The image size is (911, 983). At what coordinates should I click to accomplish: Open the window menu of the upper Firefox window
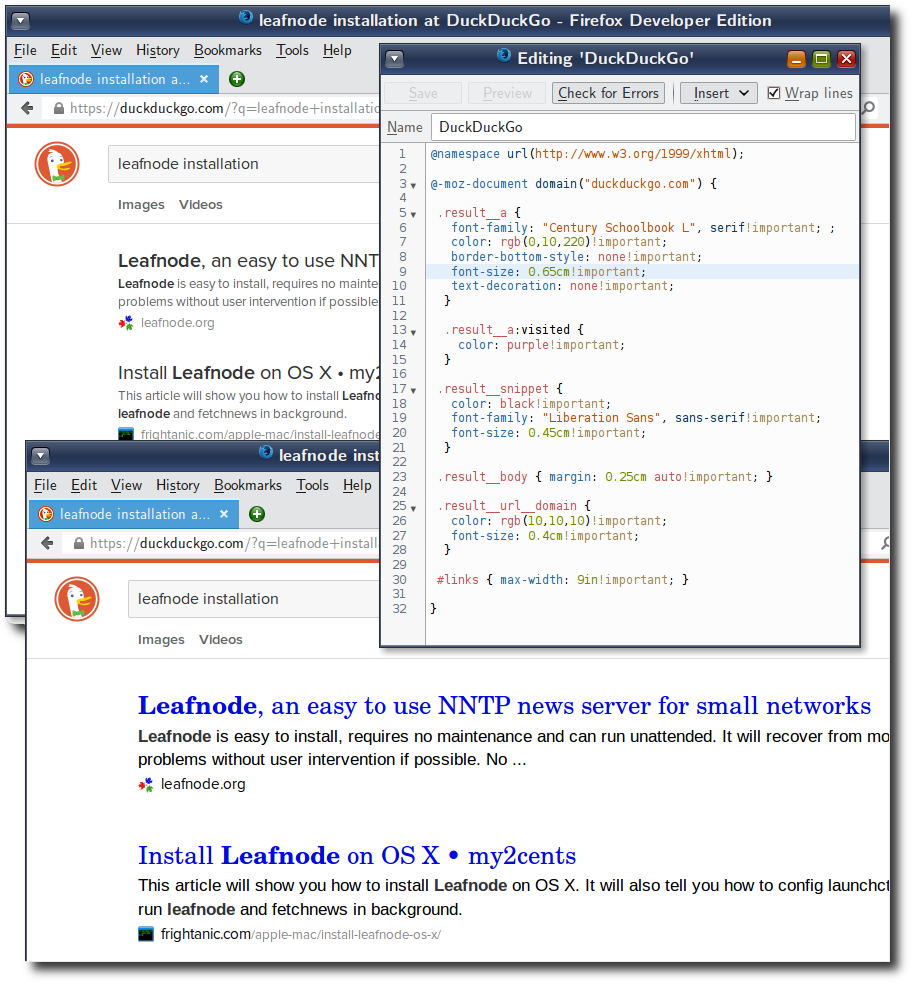pos(21,21)
